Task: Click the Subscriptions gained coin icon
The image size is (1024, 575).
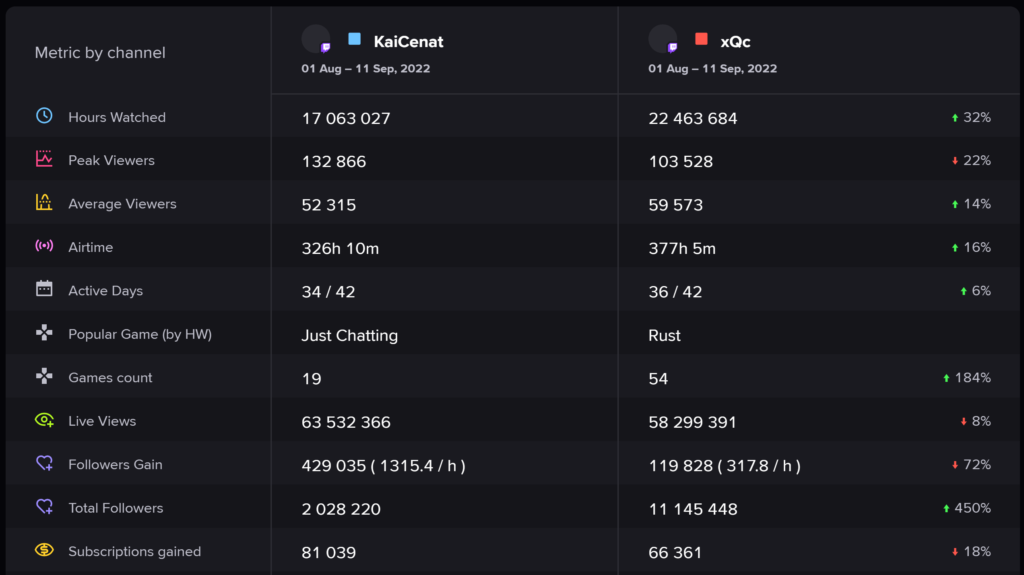Action: point(44,550)
